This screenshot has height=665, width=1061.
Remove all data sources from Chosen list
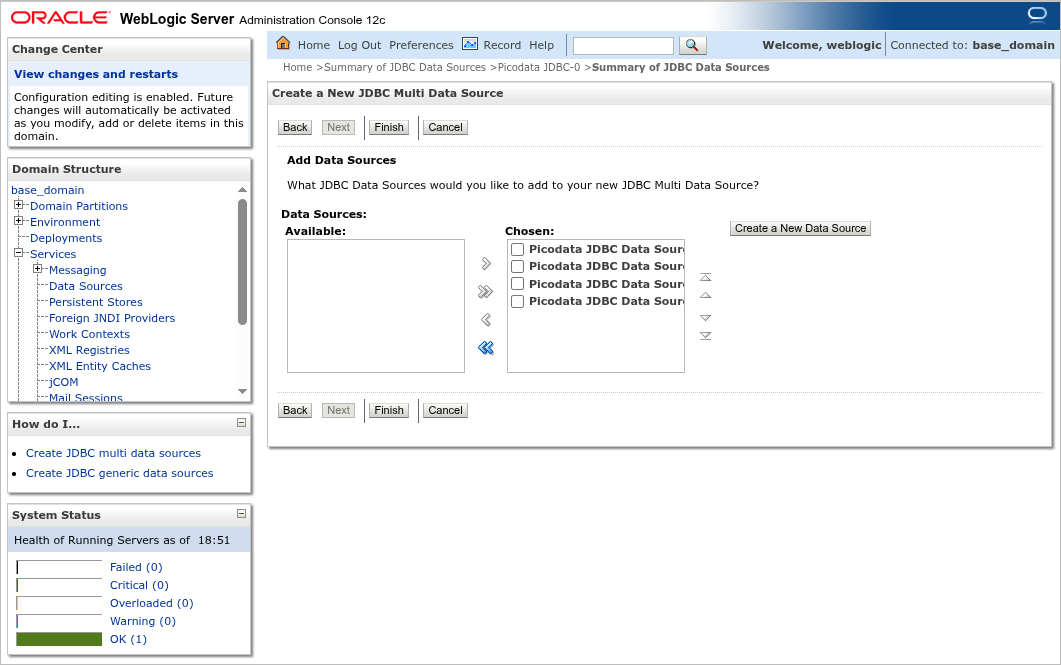pos(484,347)
